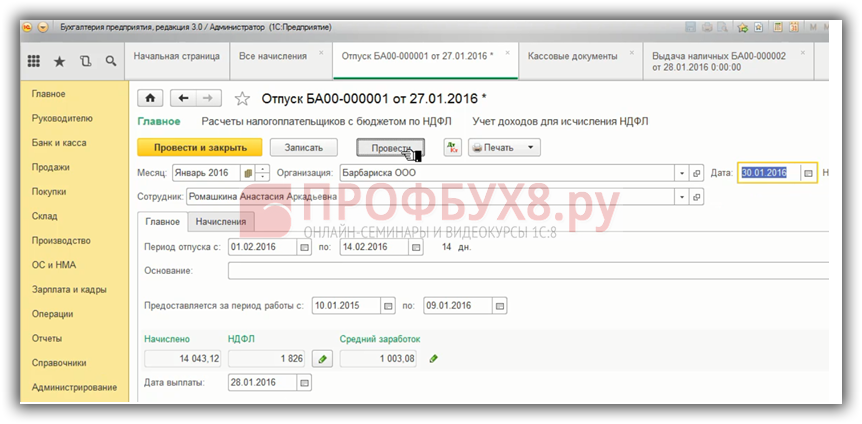The width and height of the screenshot is (862, 424).
Task: Open the search magnifier icon
Action: tap(110, 61)
